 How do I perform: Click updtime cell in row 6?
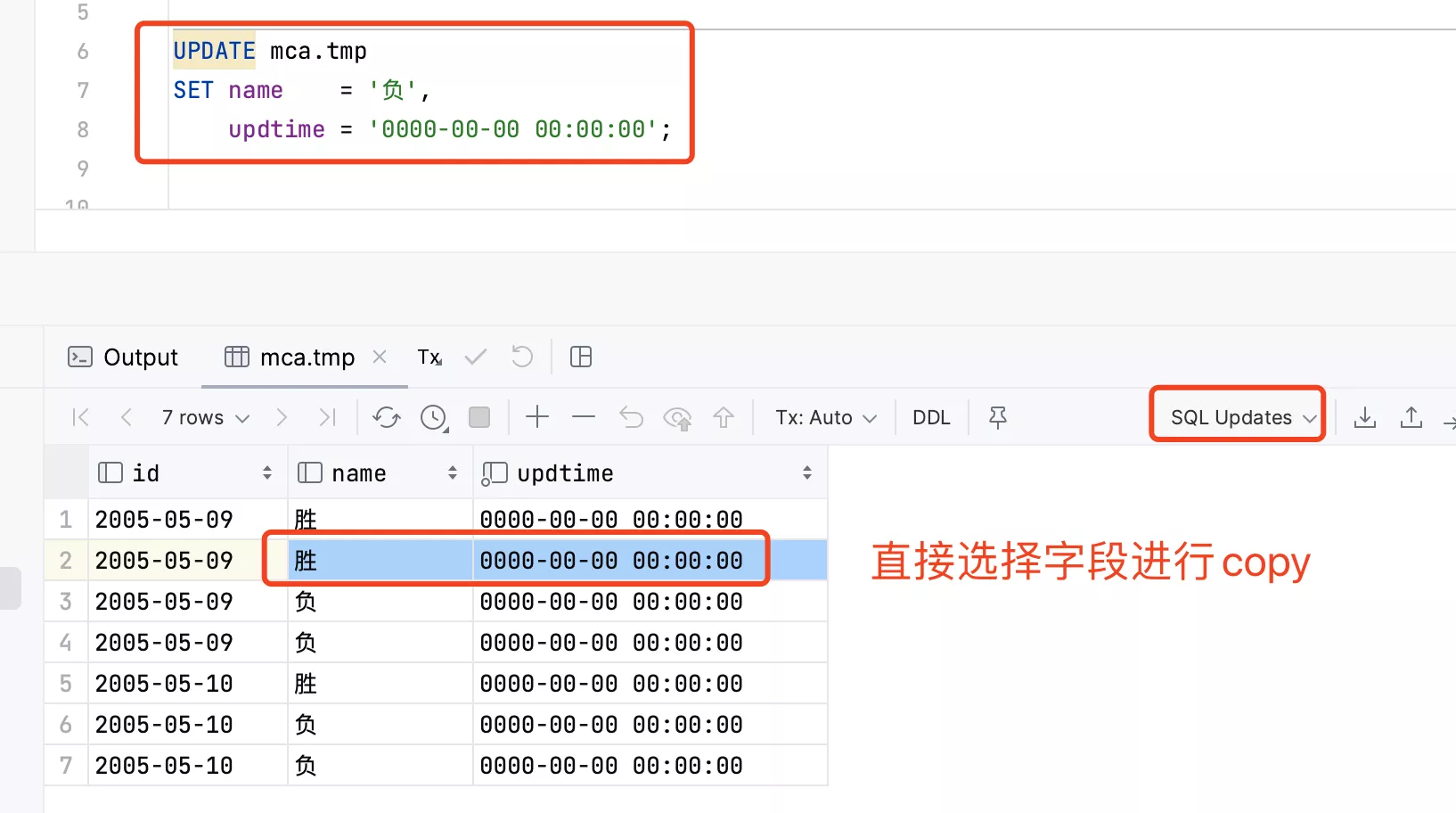pyautogui.click(x=650, y=724)
